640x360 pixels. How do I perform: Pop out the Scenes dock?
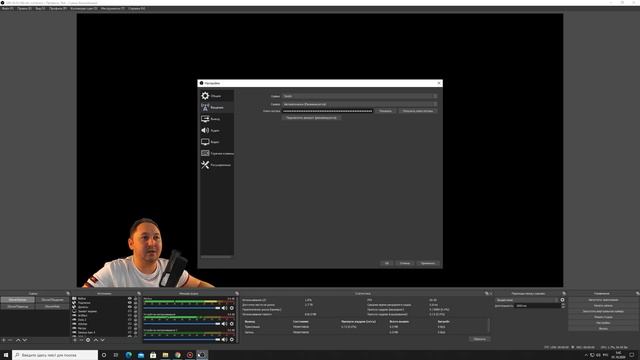68,293
